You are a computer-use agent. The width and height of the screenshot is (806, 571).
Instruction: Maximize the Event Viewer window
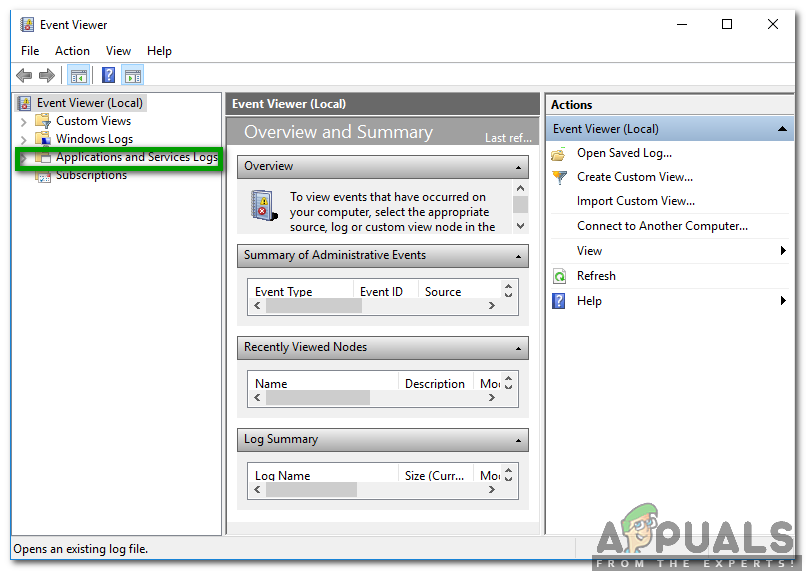coord(727,24)
